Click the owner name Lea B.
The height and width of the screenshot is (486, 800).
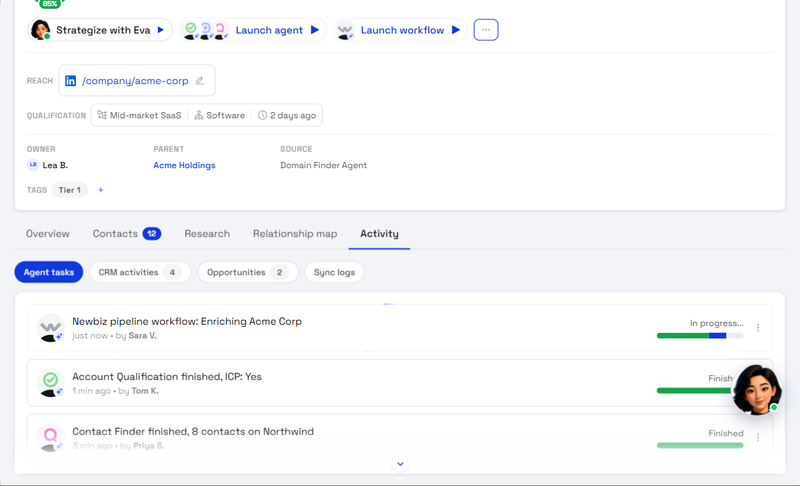[x=55, y=165]
